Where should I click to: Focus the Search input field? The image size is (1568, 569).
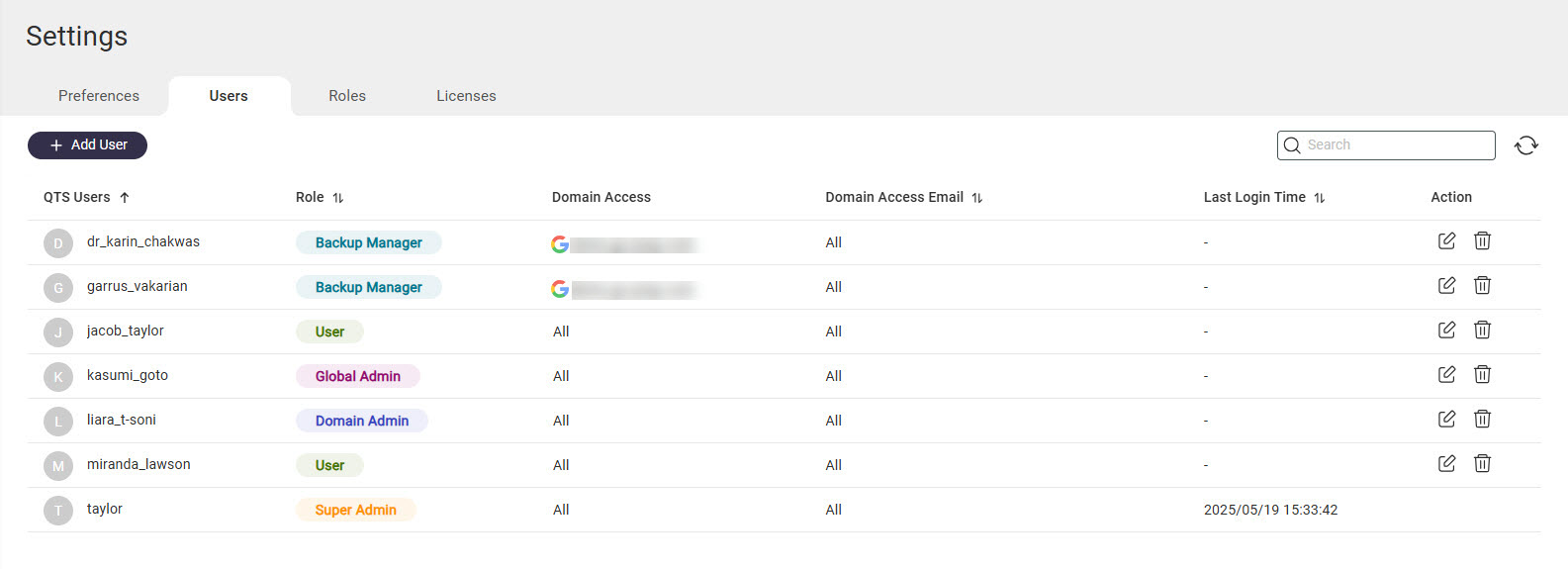click(1397, 145)
